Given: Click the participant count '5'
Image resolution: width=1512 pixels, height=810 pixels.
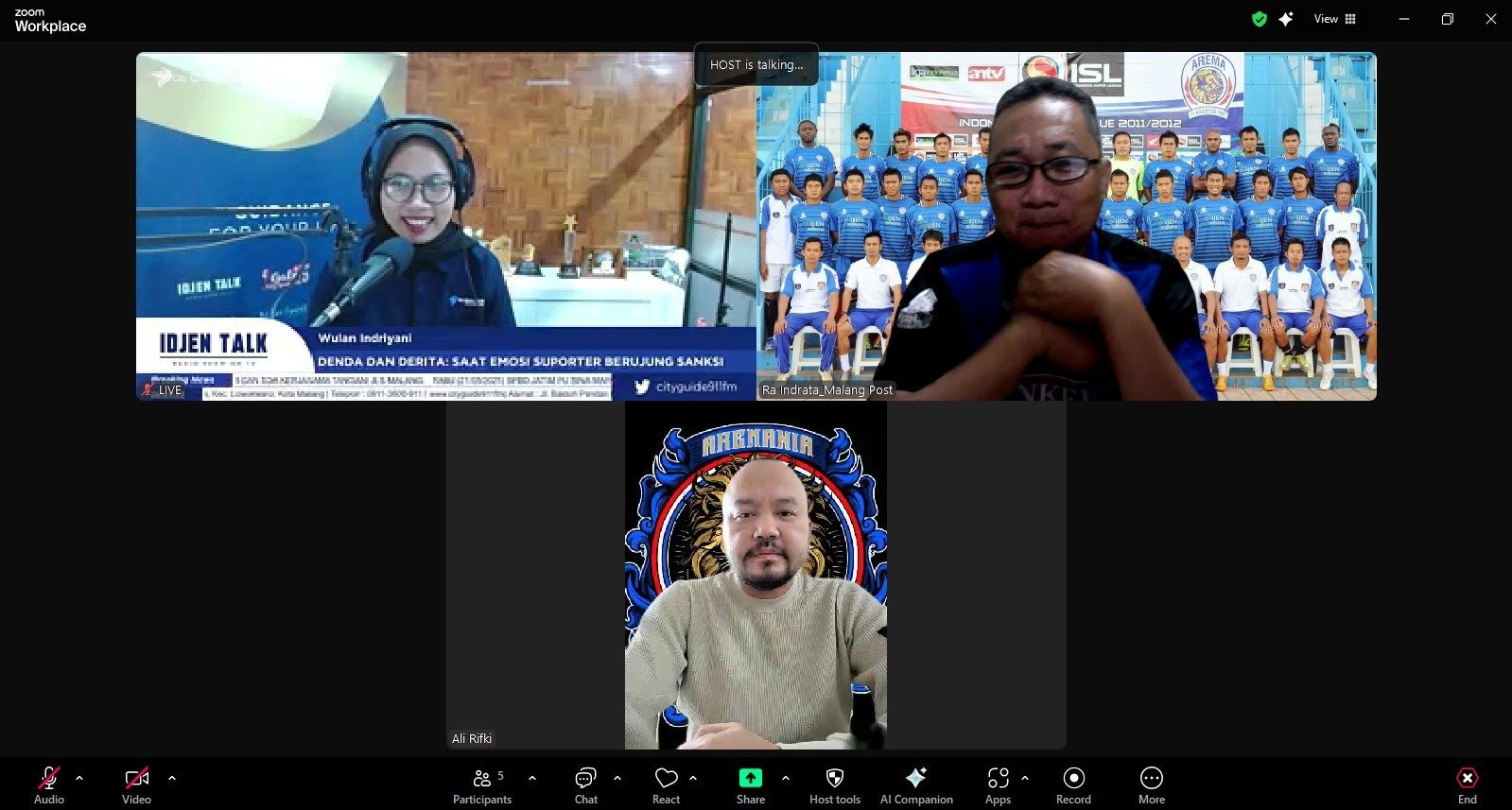Looking at the screenshot, I should [x=500, y=776].
